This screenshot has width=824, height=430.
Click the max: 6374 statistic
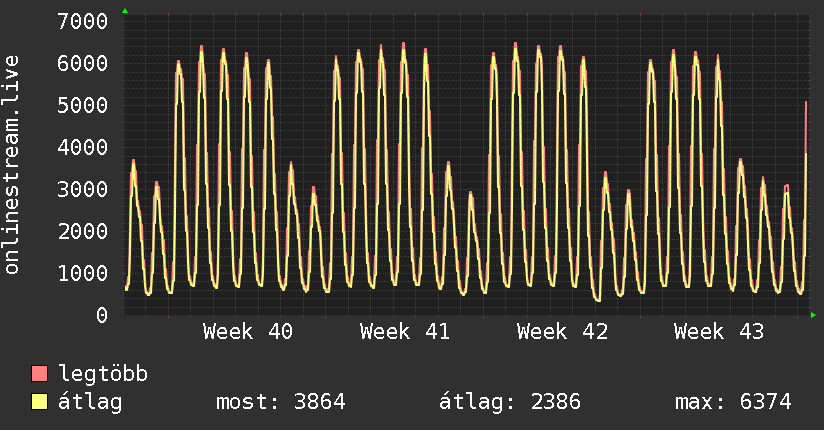pyautogui.click(x=733, y=402)
